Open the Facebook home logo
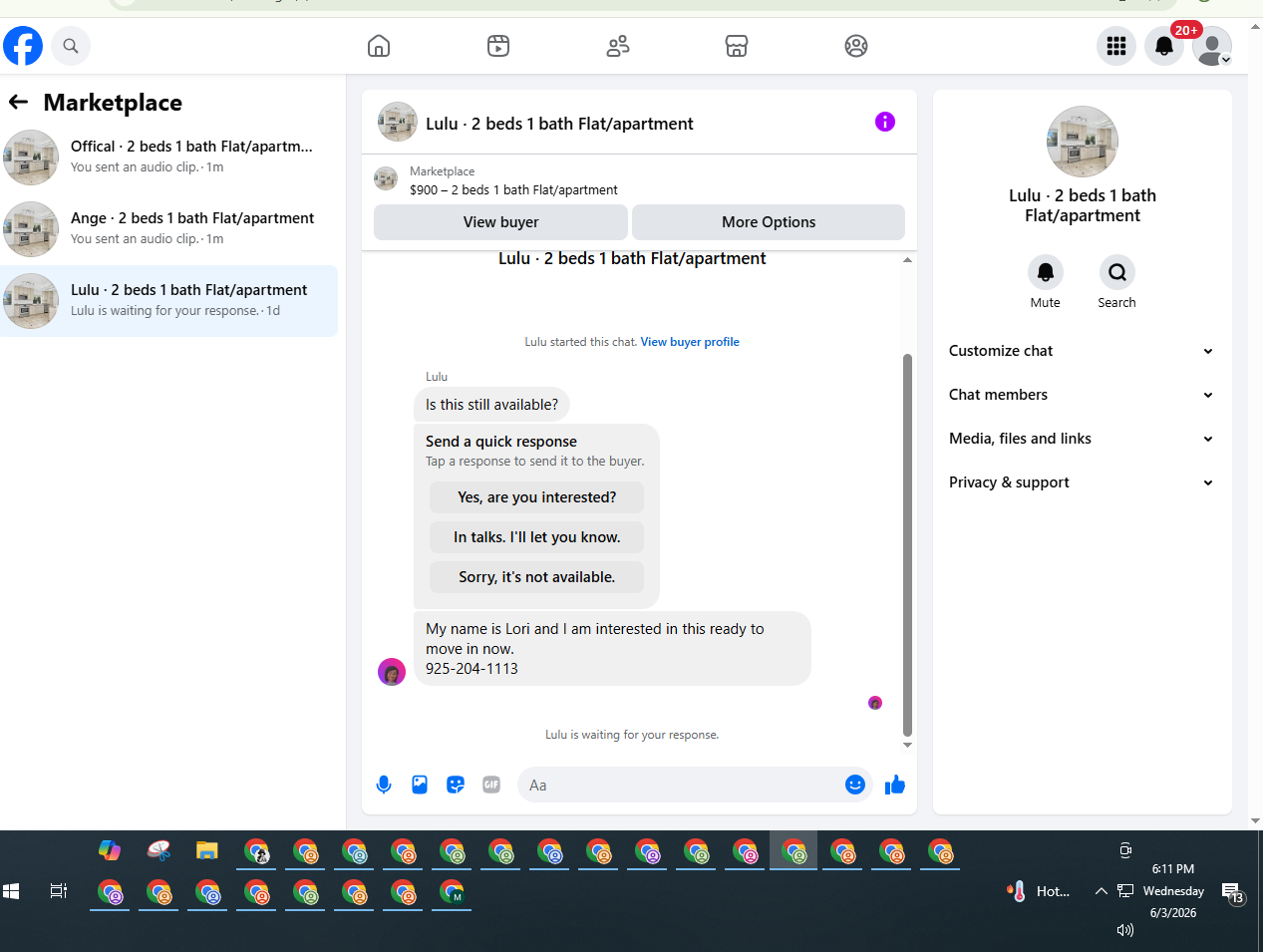This screenshot has height=952, width=1263. (23, 46)
